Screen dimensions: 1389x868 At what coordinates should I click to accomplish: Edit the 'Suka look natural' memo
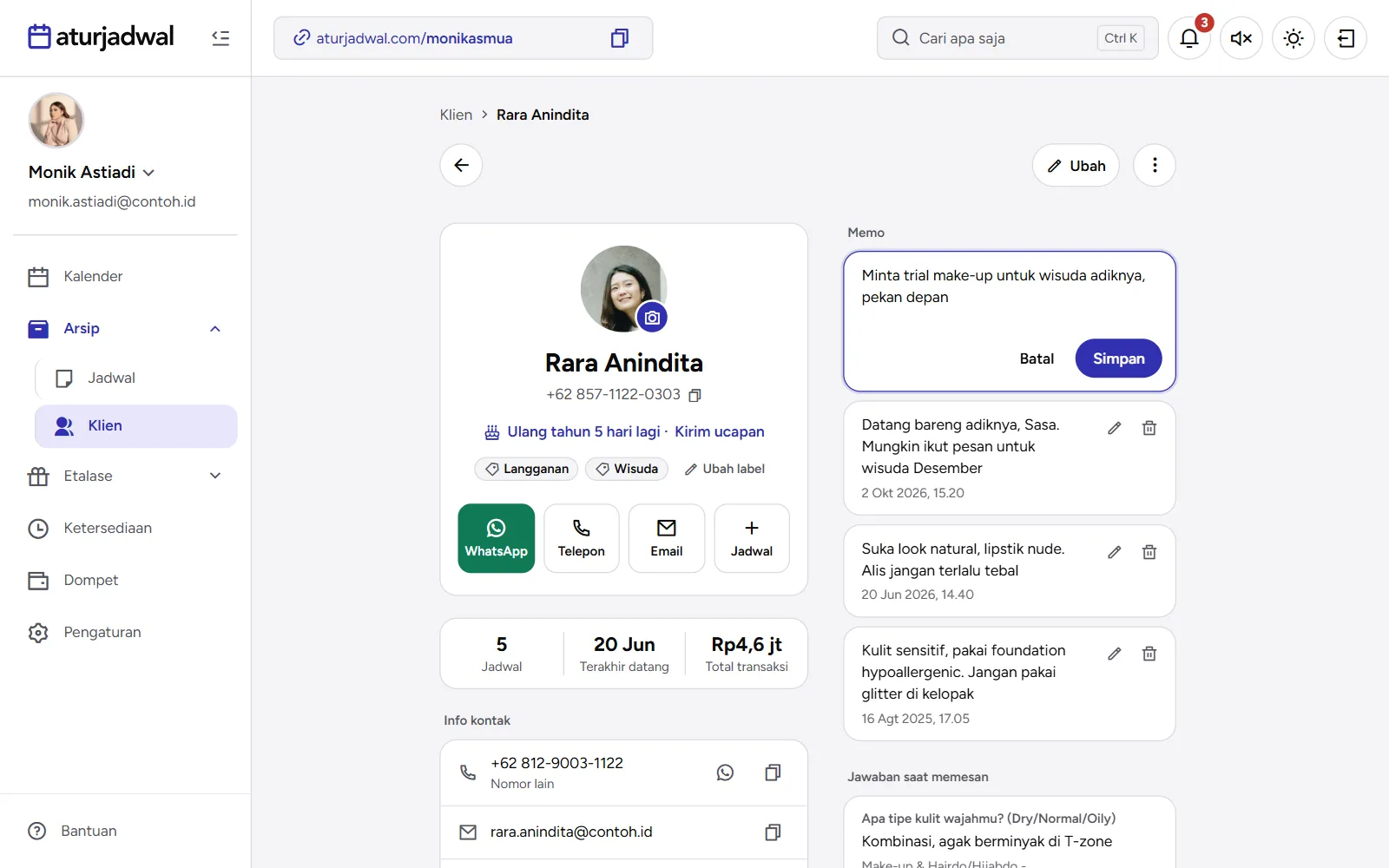(1115, 552)
